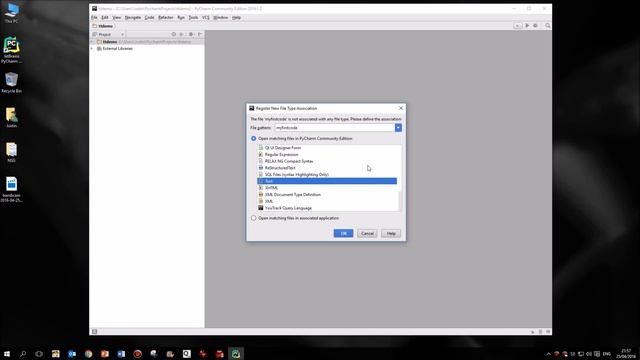The width and height of the screenshot is (640, 360).
Task: Open the Help menu in menu bar
Action: point(236,18)
